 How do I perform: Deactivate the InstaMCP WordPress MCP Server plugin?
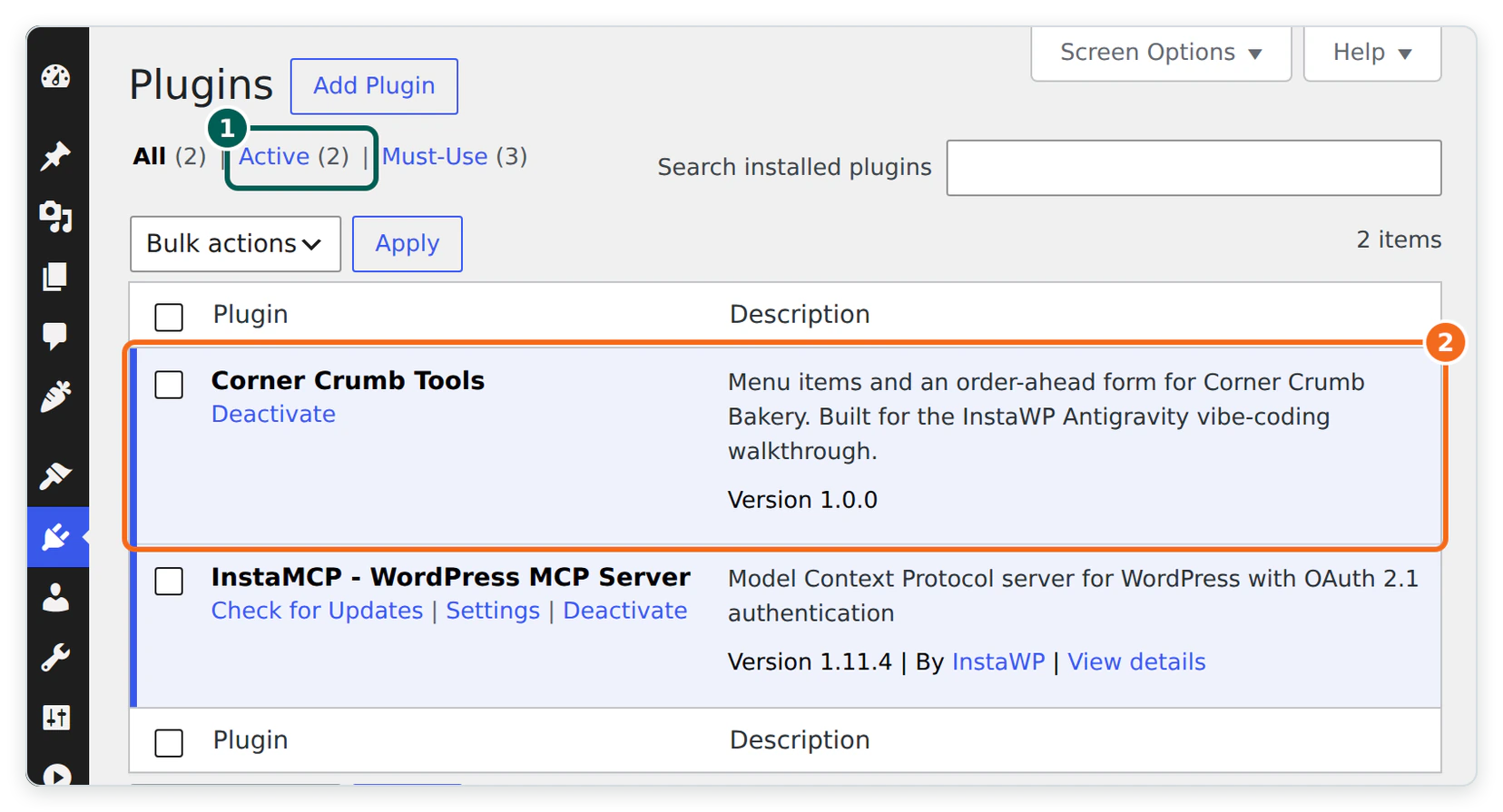point(625,611)
